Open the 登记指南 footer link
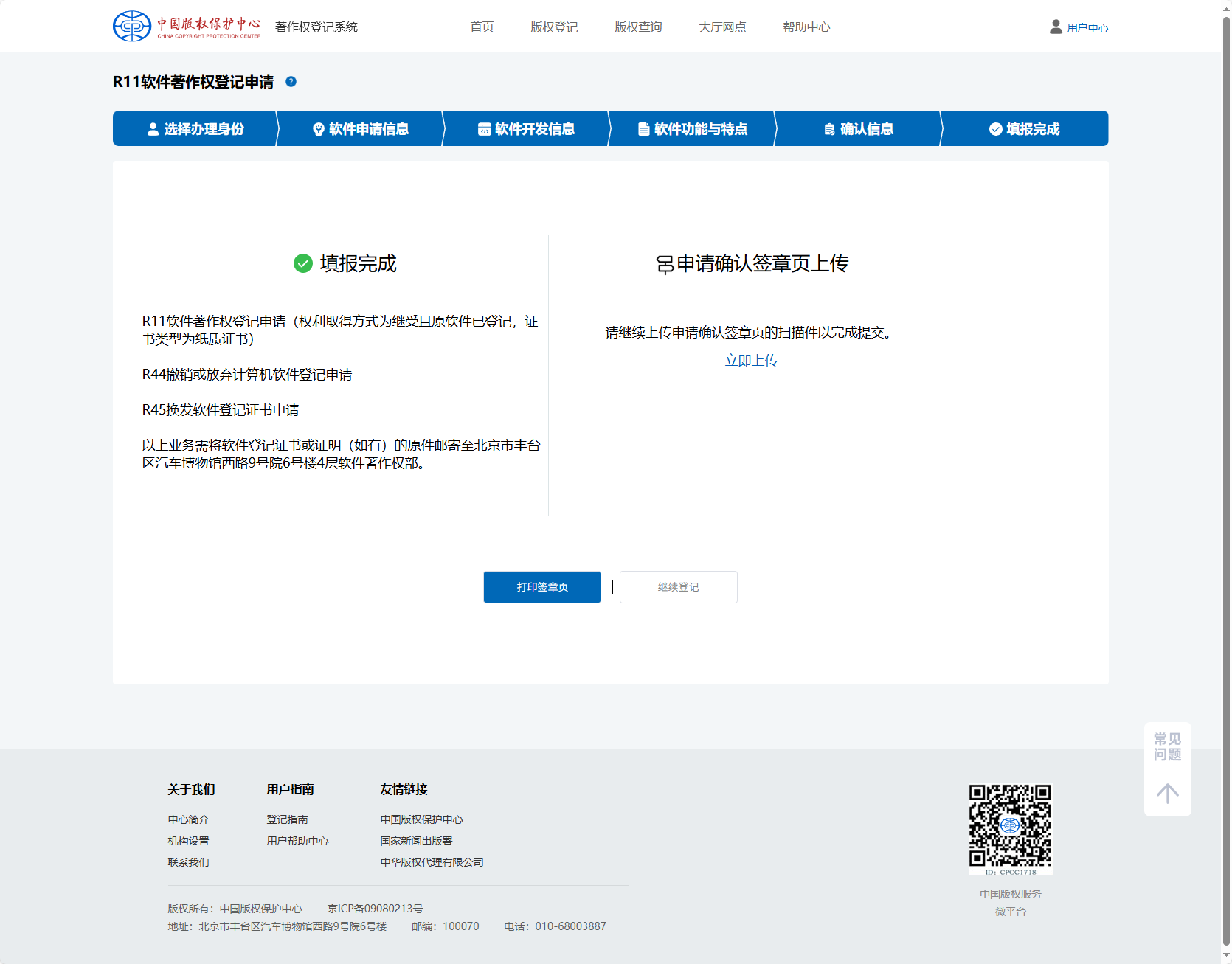 [287, 819]
